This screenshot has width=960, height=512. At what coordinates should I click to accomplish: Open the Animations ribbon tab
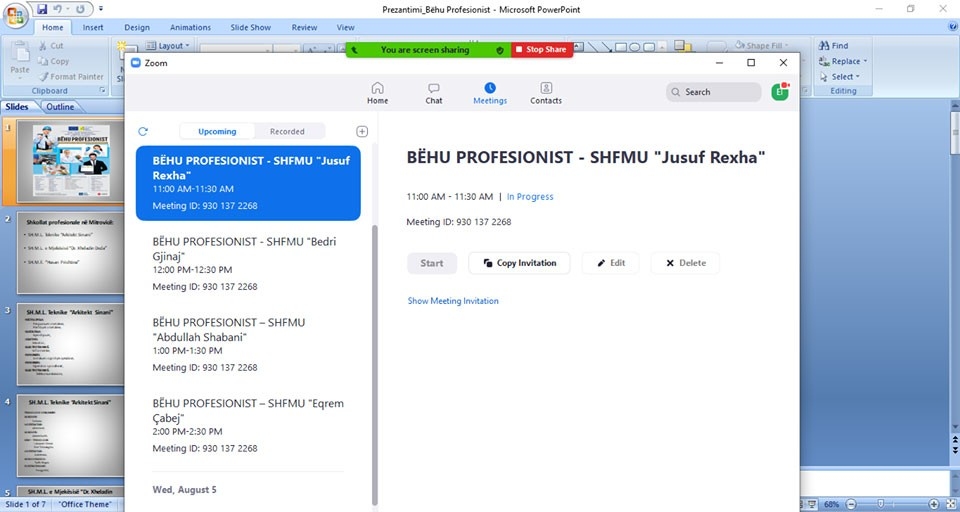click(x=190, y=28)
